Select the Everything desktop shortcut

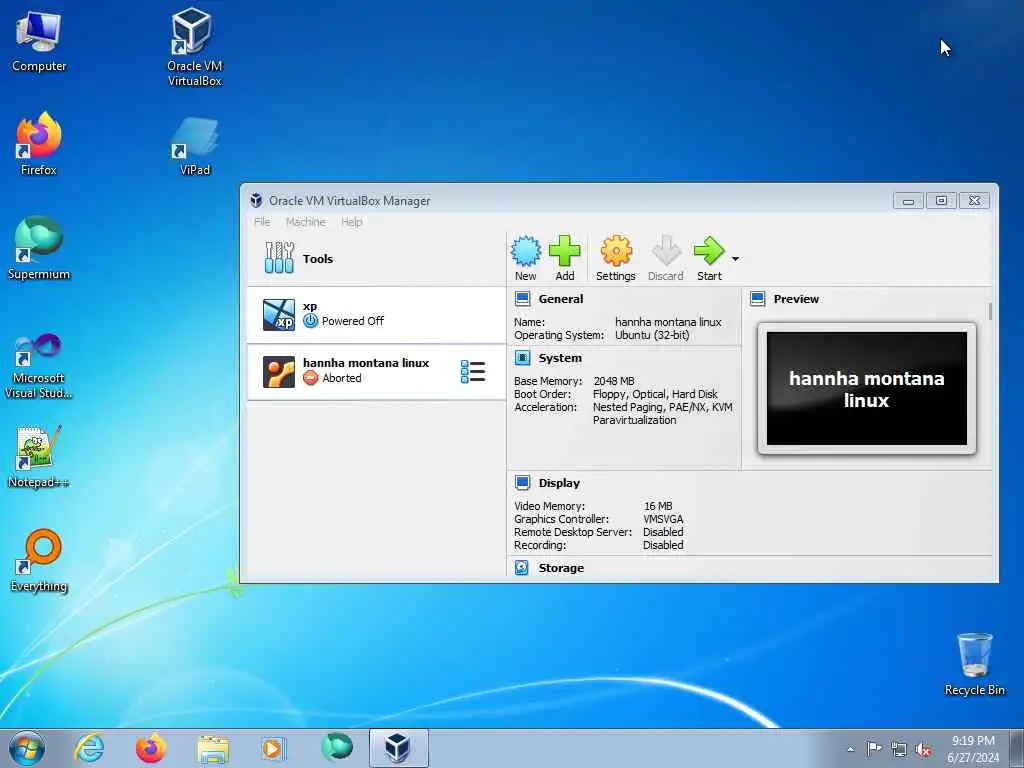pyautogui.click(x=39, y=560)
